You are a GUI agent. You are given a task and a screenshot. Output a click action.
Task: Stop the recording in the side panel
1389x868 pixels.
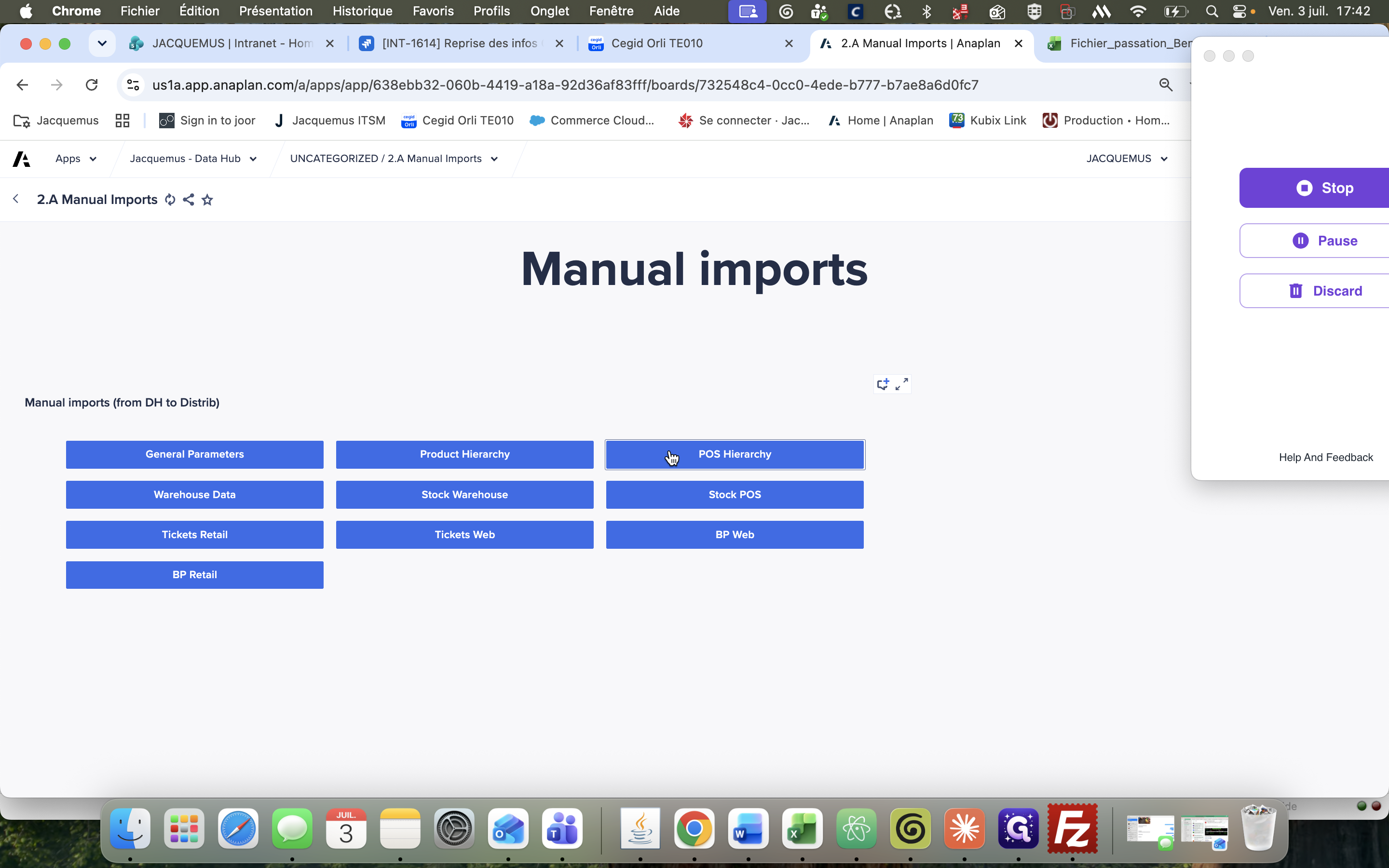point(1314,188)
